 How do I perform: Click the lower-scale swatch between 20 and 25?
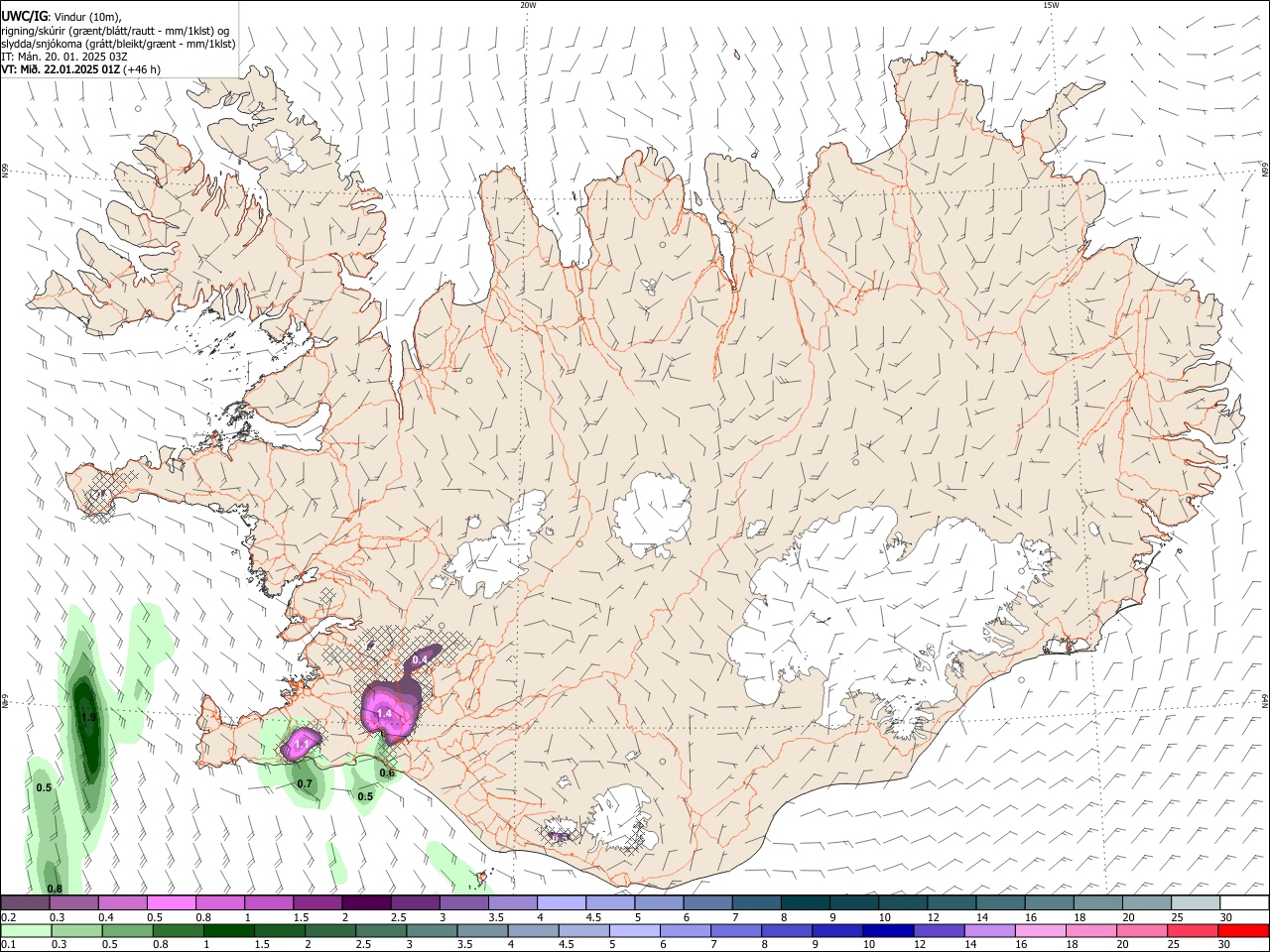(1141, 930)
